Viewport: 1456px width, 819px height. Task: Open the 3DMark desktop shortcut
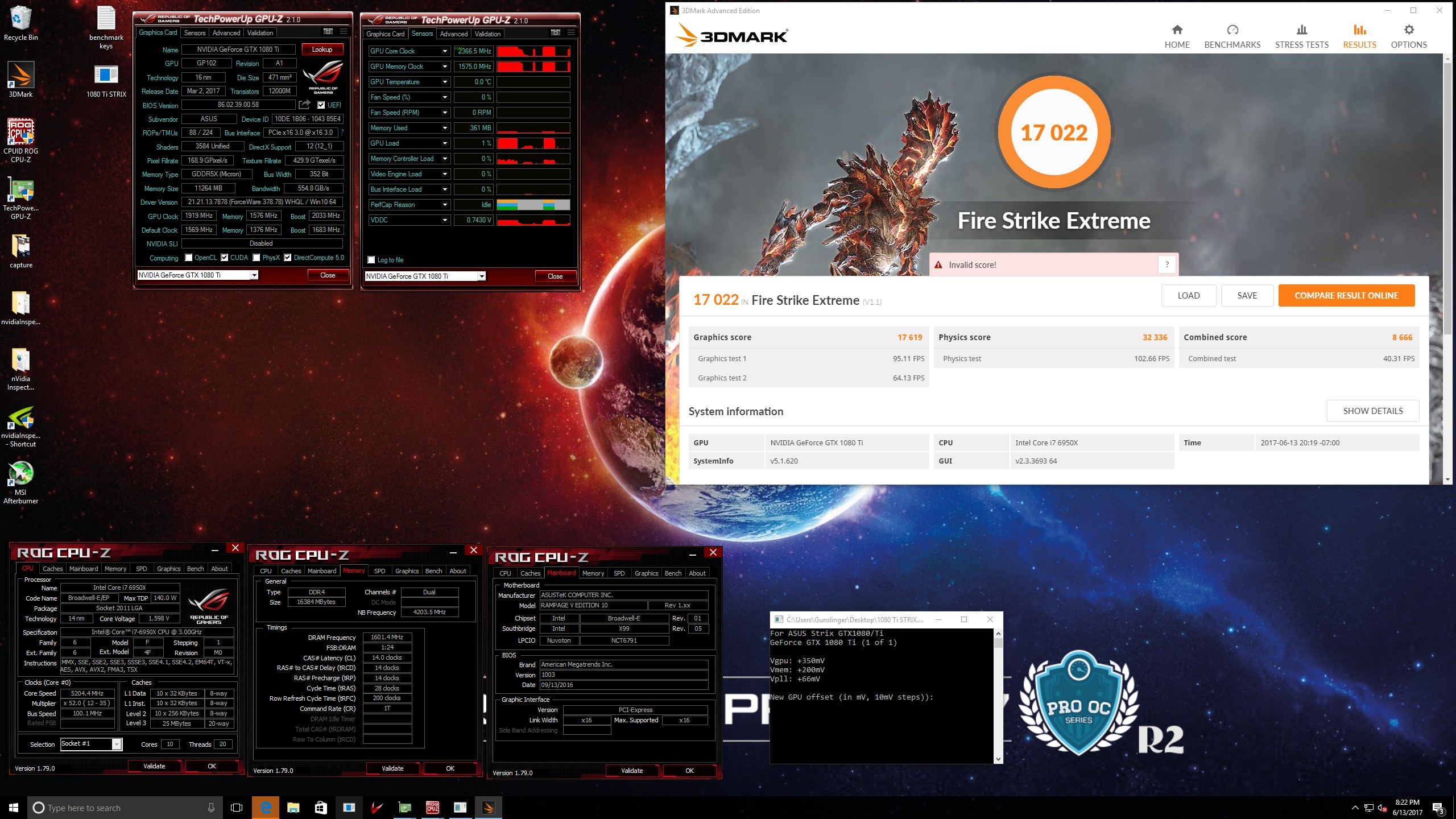(21, 80)
